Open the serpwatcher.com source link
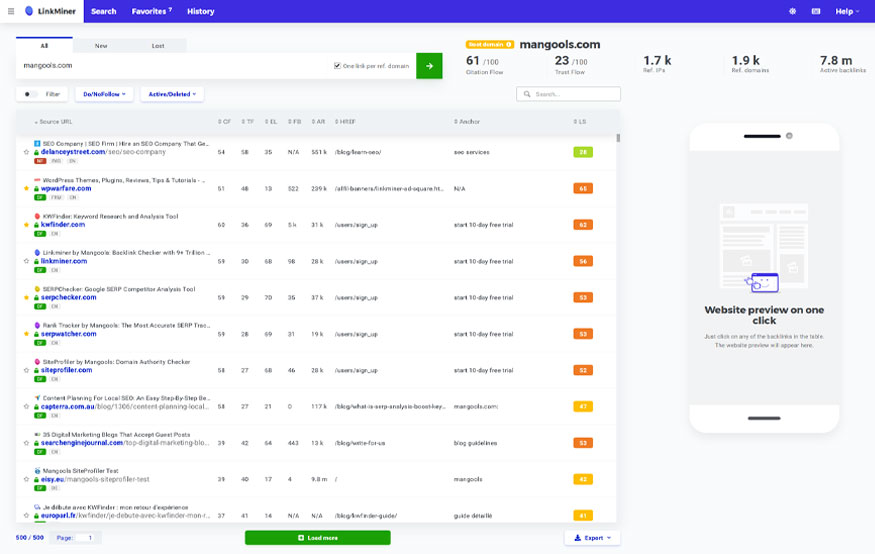 pyautogui.click(x=69, y=334)
